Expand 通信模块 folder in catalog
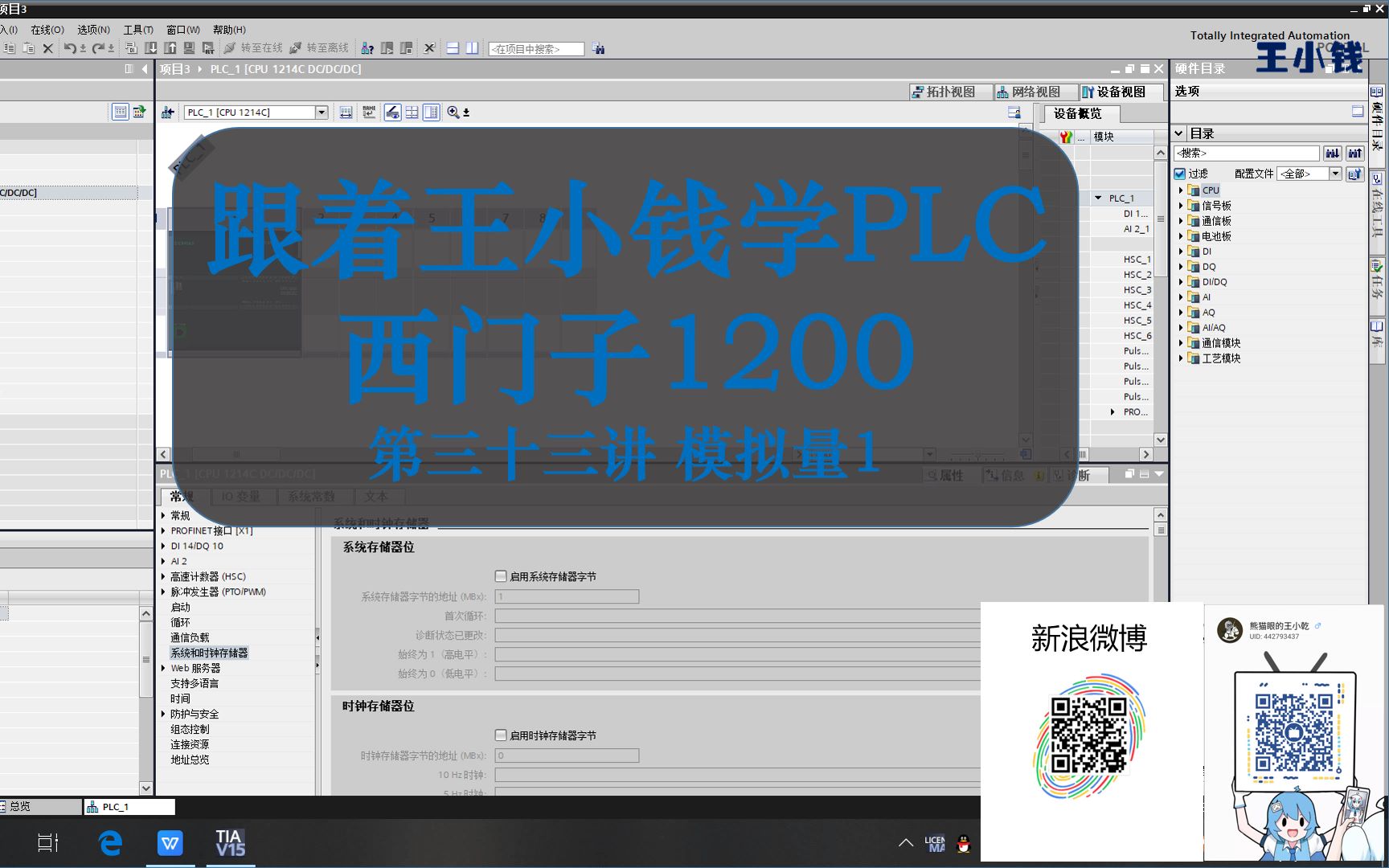The width and height of the screenshot is (1389, 868). tap(1181, 343)
